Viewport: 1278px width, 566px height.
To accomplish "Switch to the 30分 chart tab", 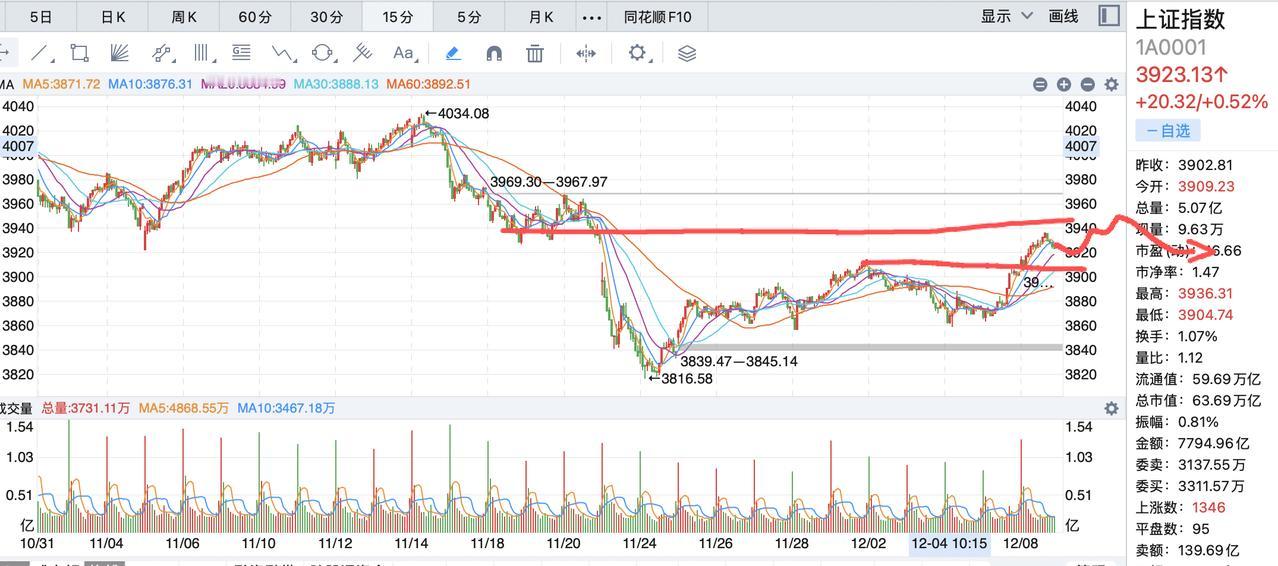I will coord(326,16).
